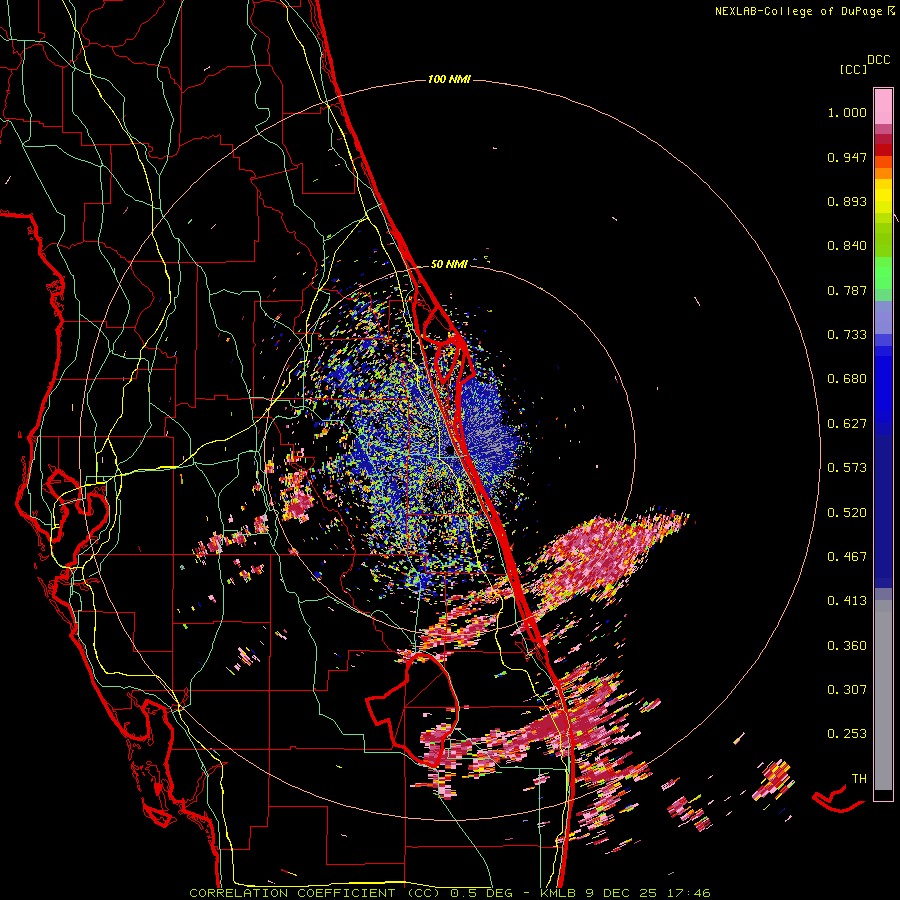Click the 0.627 legend value
Screen dimensions: 900x900
coord(847,424)
